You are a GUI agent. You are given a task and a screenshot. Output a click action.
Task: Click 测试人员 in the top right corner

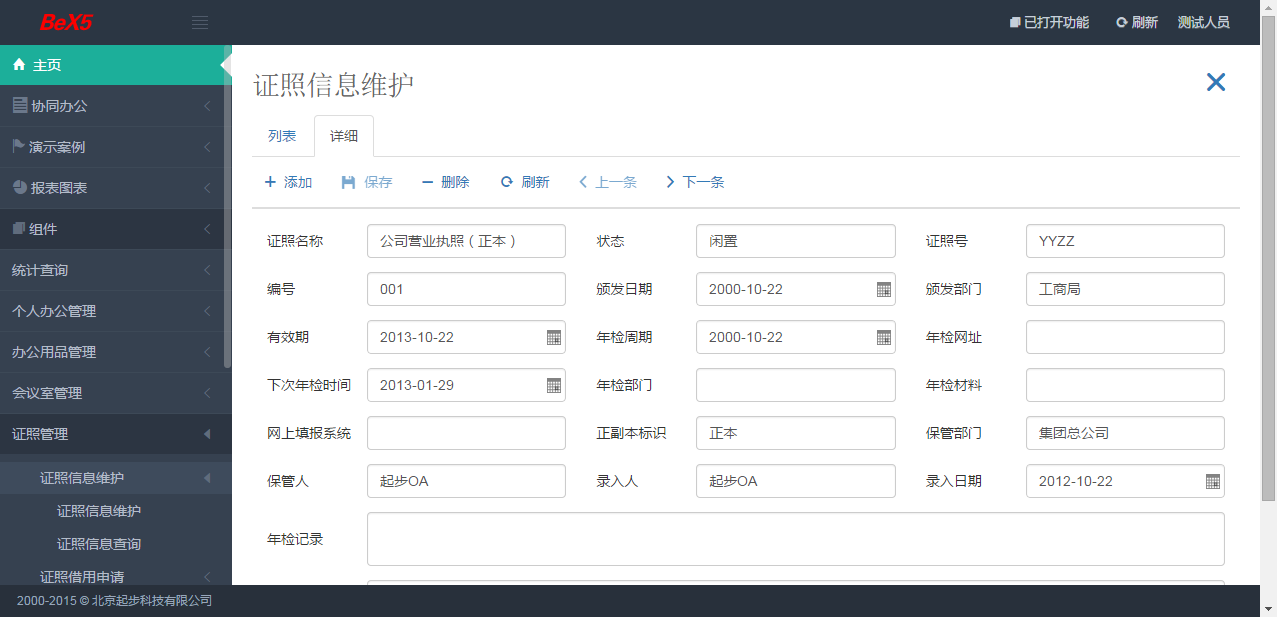1203,21
